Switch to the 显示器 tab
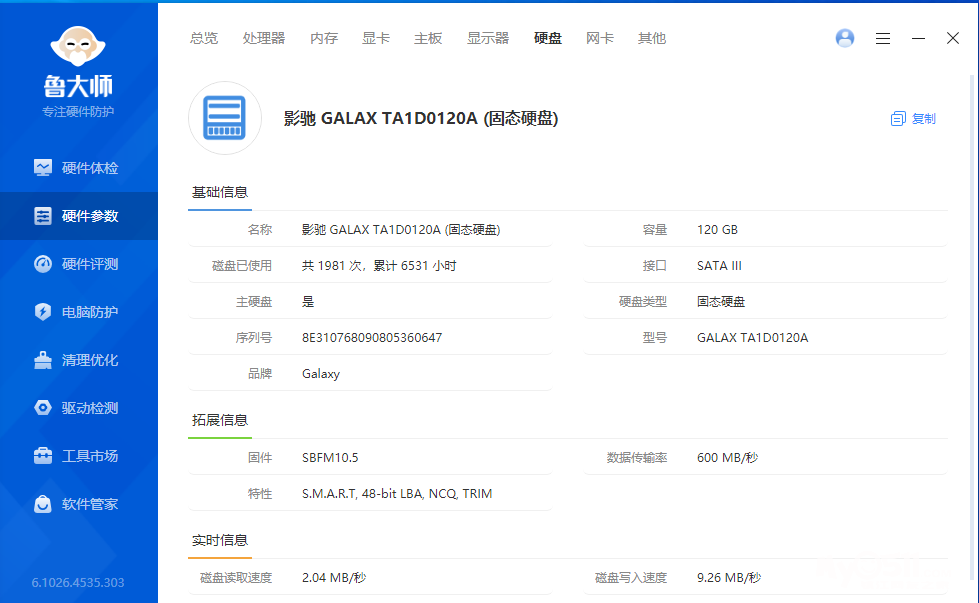Image resolution: width=979 pixels, height=603 pixels. 488,38
